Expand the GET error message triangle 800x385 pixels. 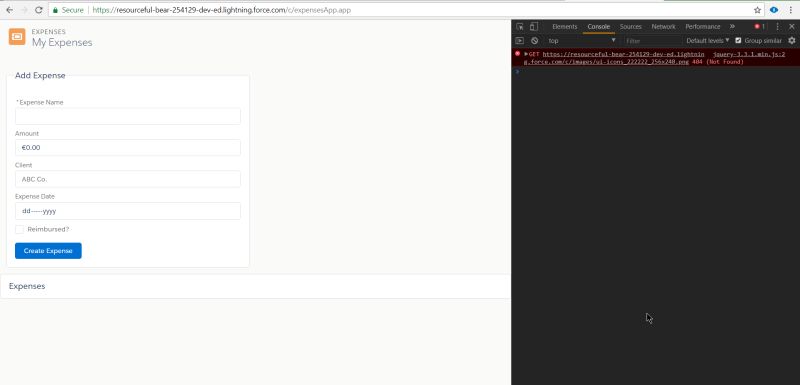click(526, 54)
